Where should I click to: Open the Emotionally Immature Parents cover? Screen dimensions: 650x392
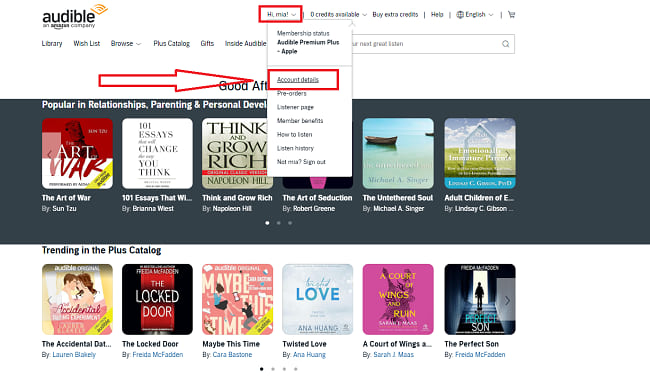[480, 154]
